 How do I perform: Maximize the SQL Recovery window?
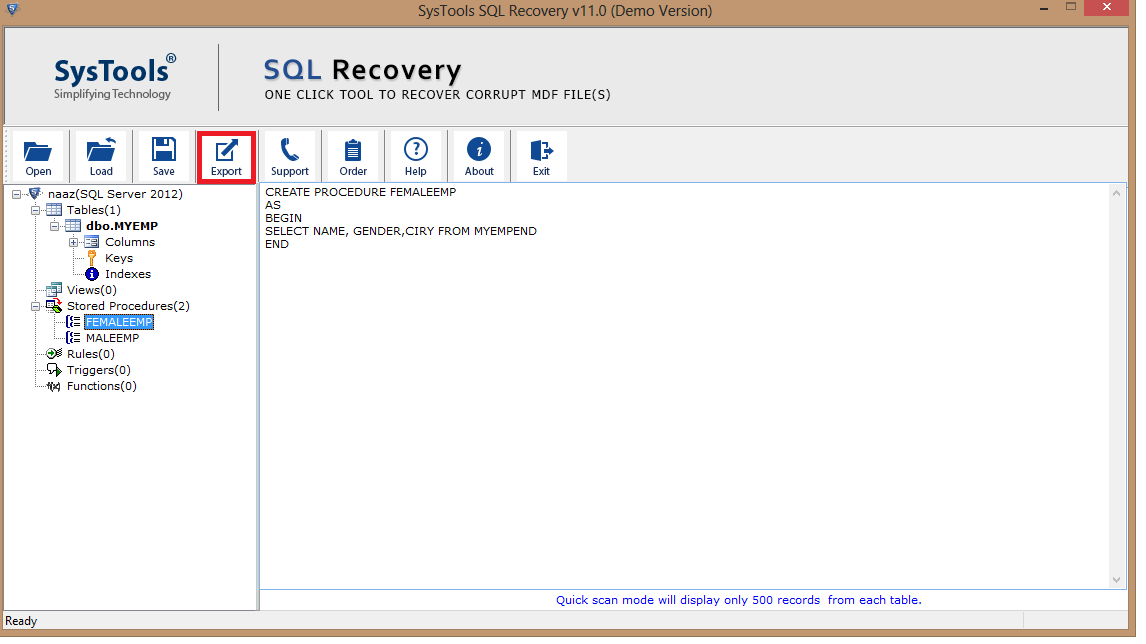click(x=1071, y=8)
